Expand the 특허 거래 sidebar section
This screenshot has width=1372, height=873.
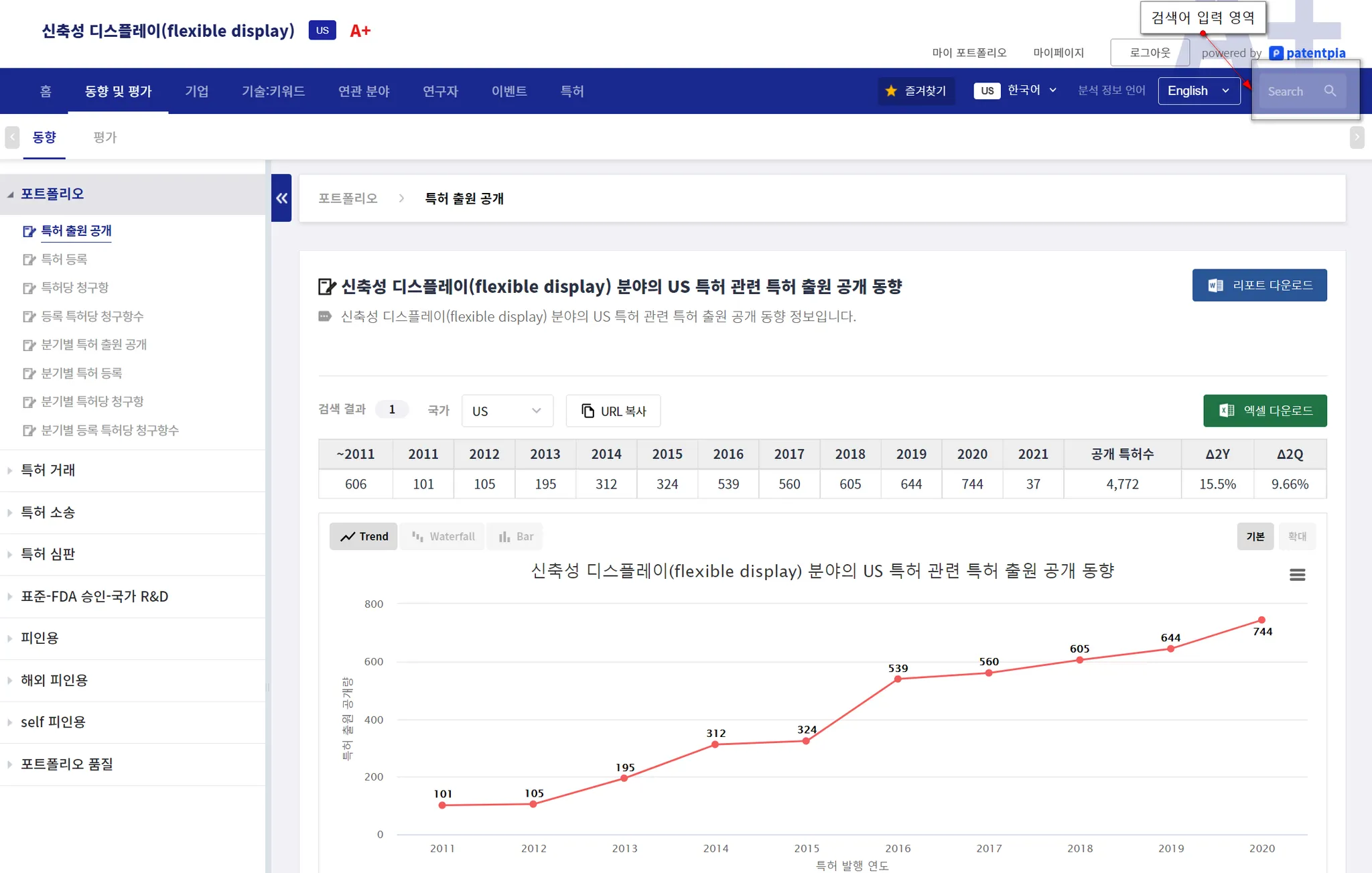pyautogui.click(x=48, y=470)
